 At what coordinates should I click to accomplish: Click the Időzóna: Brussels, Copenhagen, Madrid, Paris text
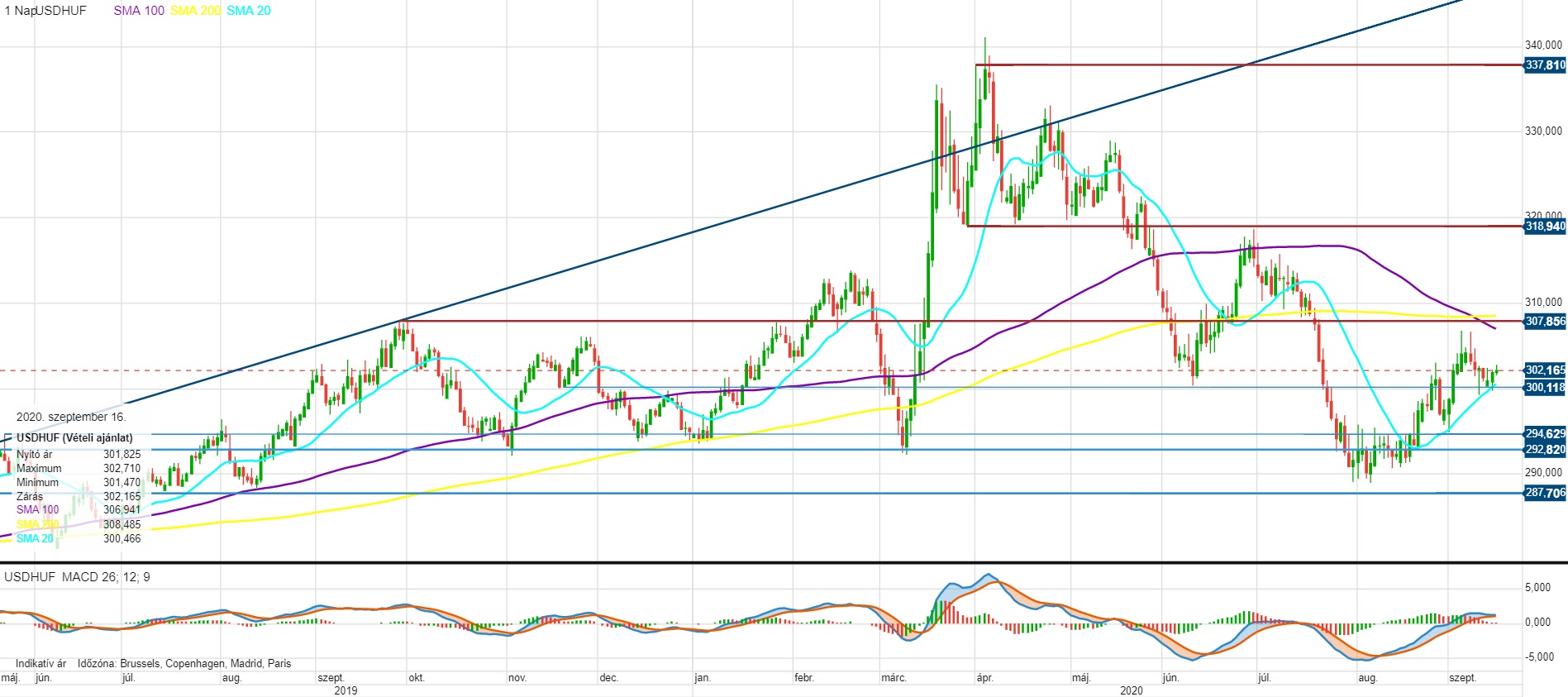click(184, 663)
